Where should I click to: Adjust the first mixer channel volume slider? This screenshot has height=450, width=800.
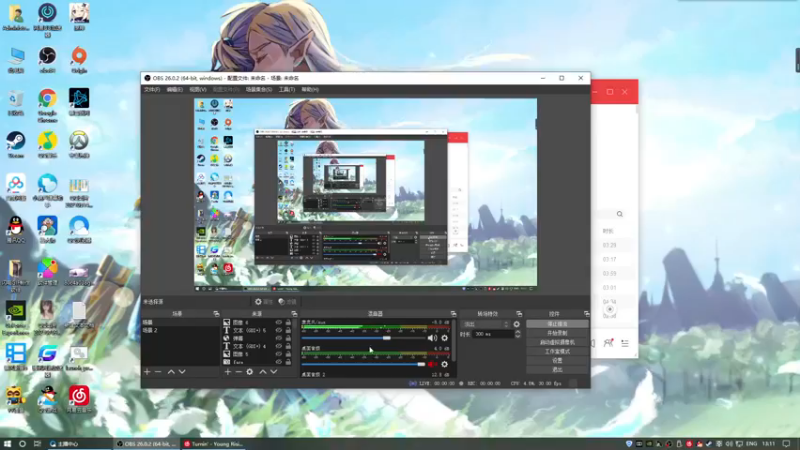(363, 338)
